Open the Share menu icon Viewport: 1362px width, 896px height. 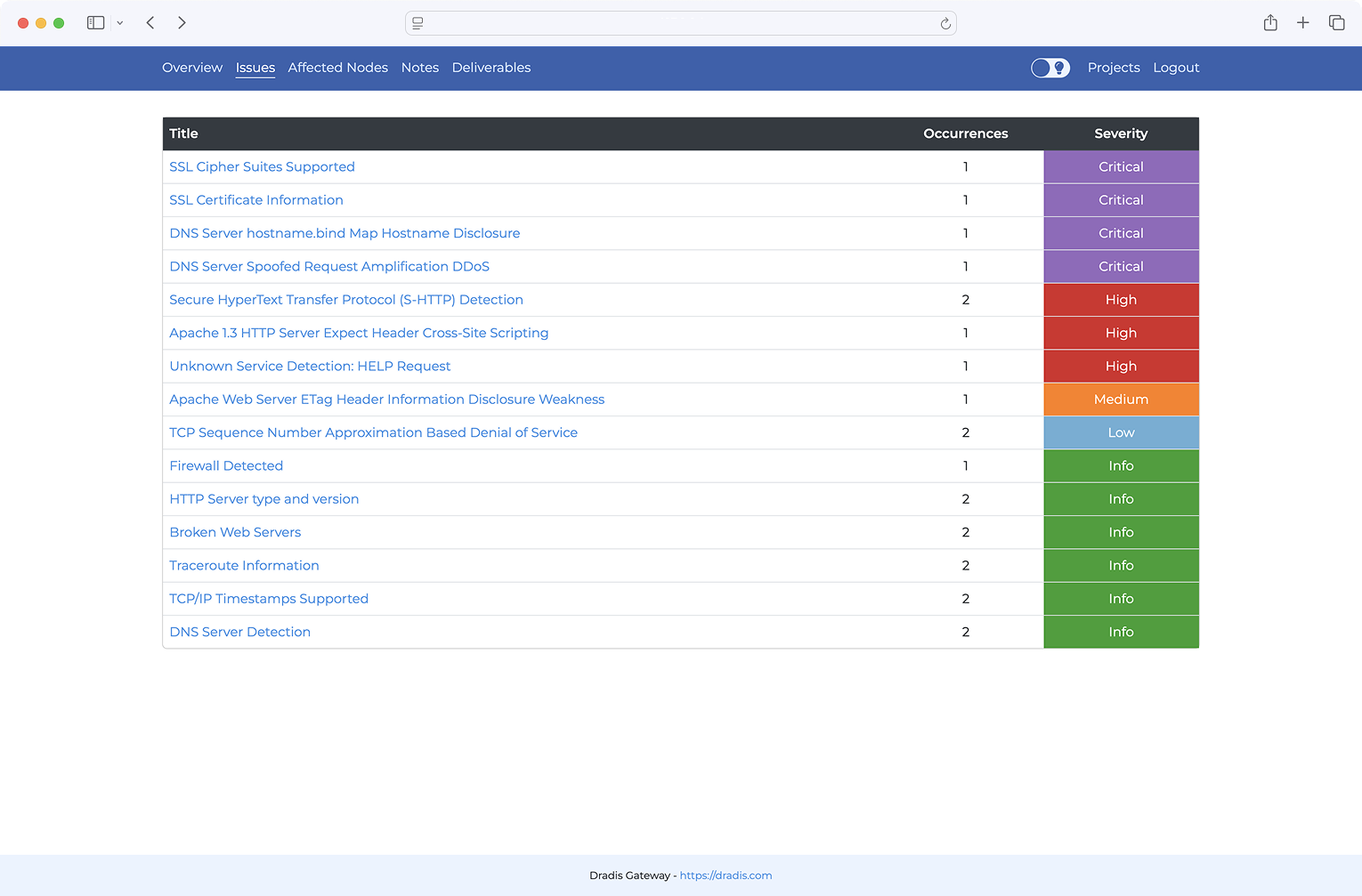(1270, 22)
